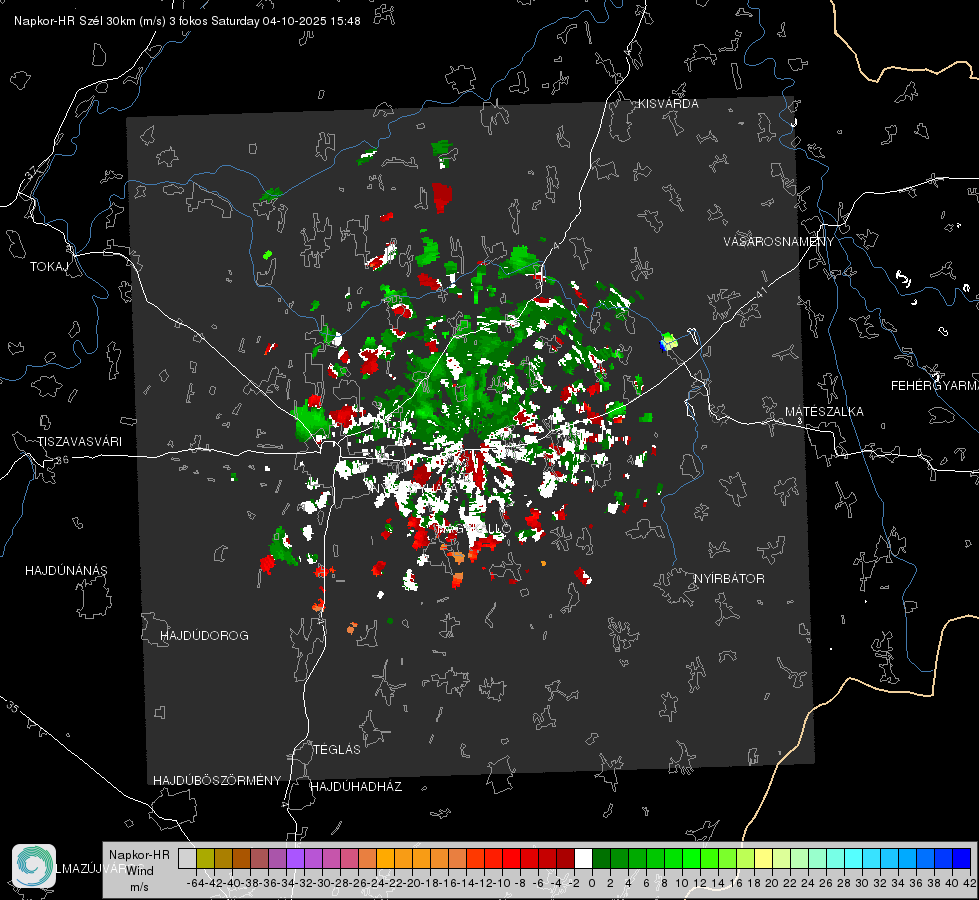Click the 42 value at the legend's end
The width and height of the screenshot is (979, 900).
(969, 884)
